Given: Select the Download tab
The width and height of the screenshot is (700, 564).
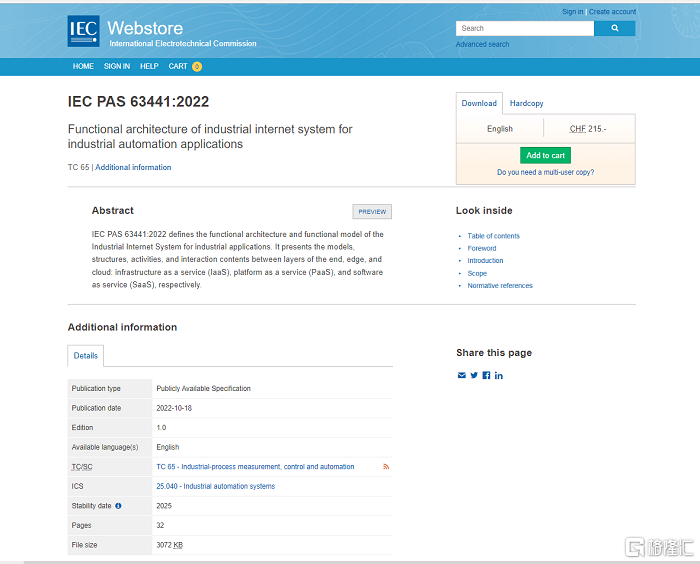Looking at the screenshot, I should (479, 103).
